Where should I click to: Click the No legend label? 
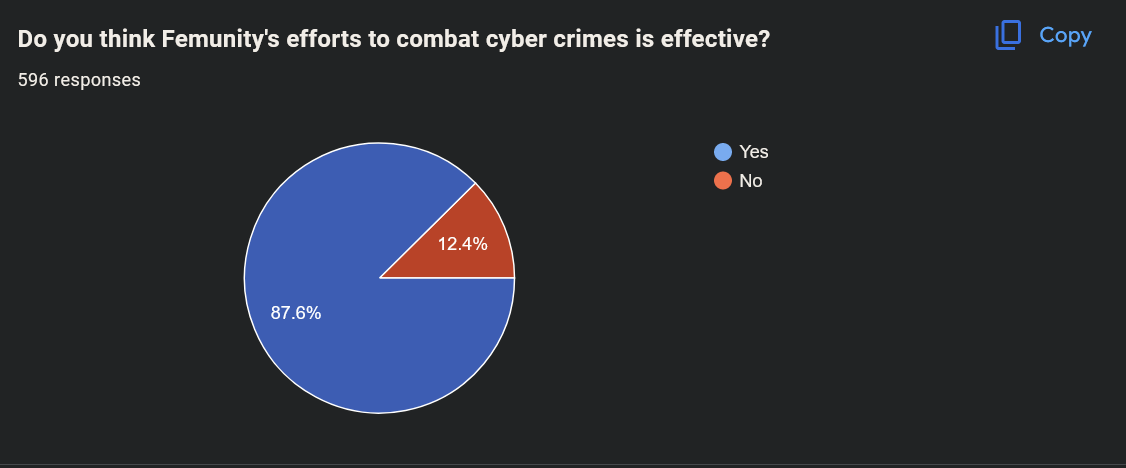coord(750,181)
